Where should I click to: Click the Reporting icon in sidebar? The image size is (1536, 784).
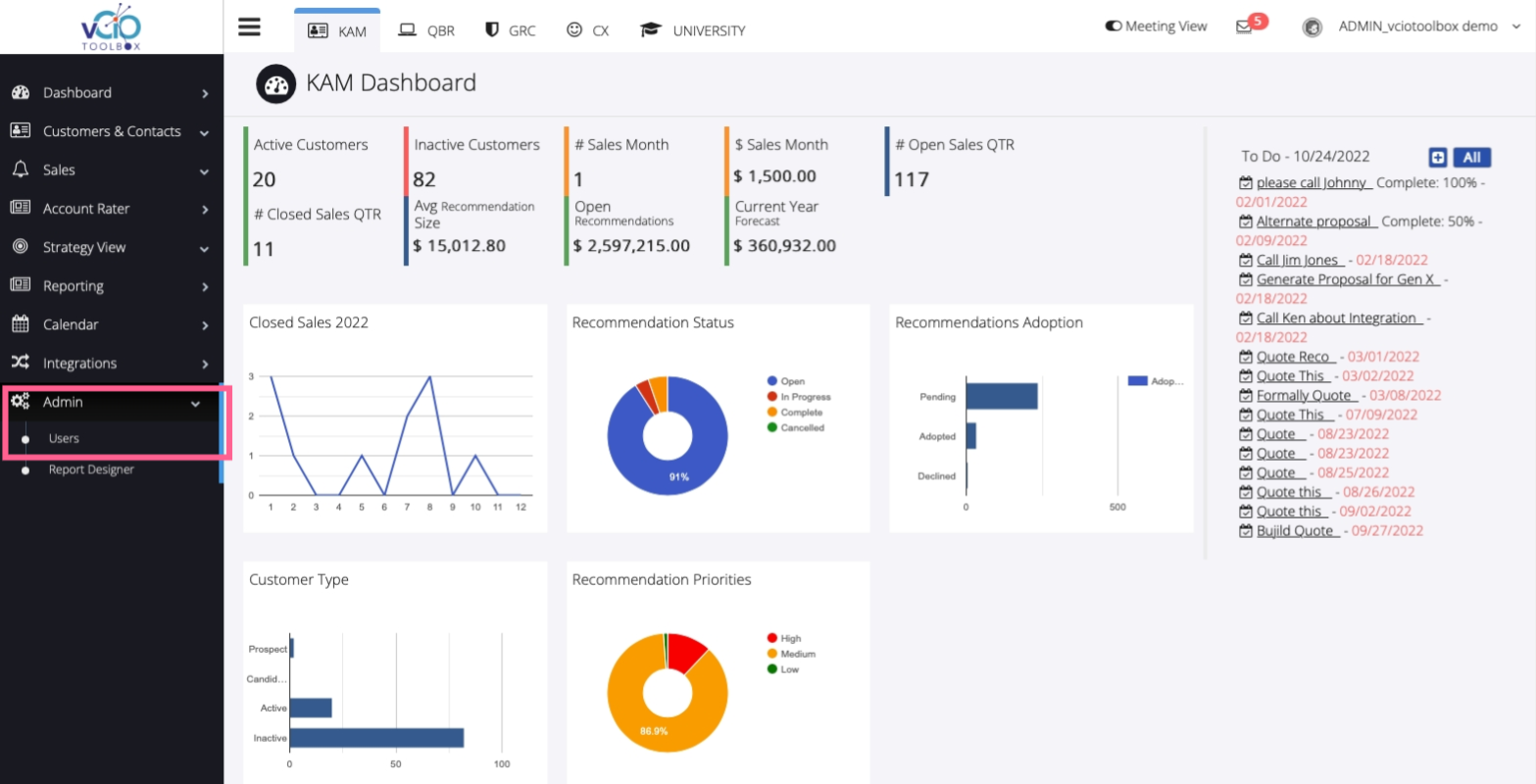coord(20,285)
